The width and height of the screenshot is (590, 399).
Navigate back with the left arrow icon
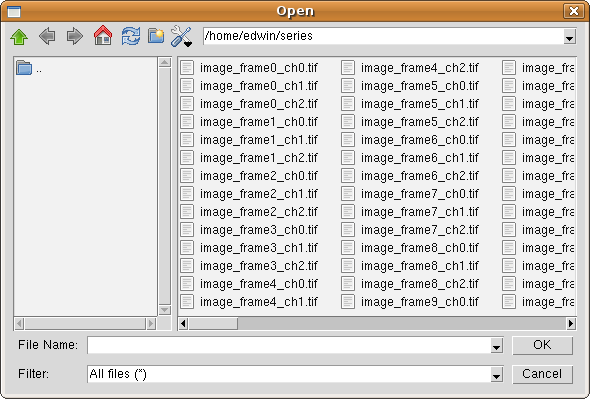pyautogui.click(x=47, y=37)
